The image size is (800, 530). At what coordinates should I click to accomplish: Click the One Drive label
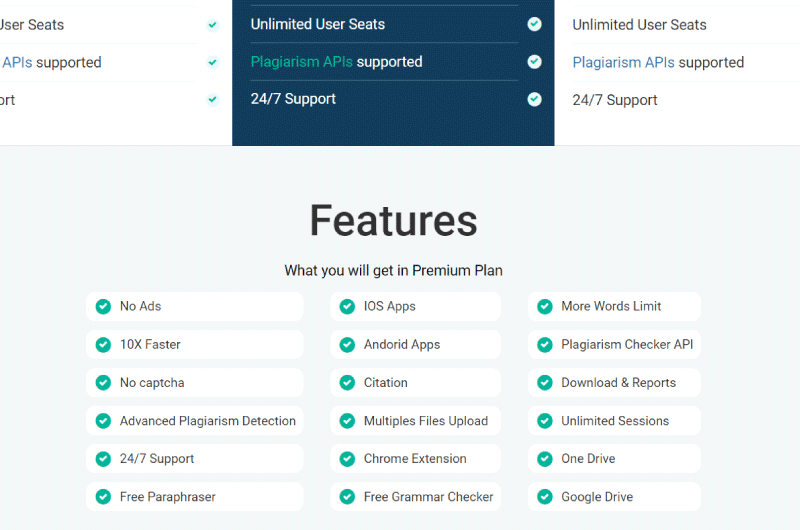click(x=588, y=459)
